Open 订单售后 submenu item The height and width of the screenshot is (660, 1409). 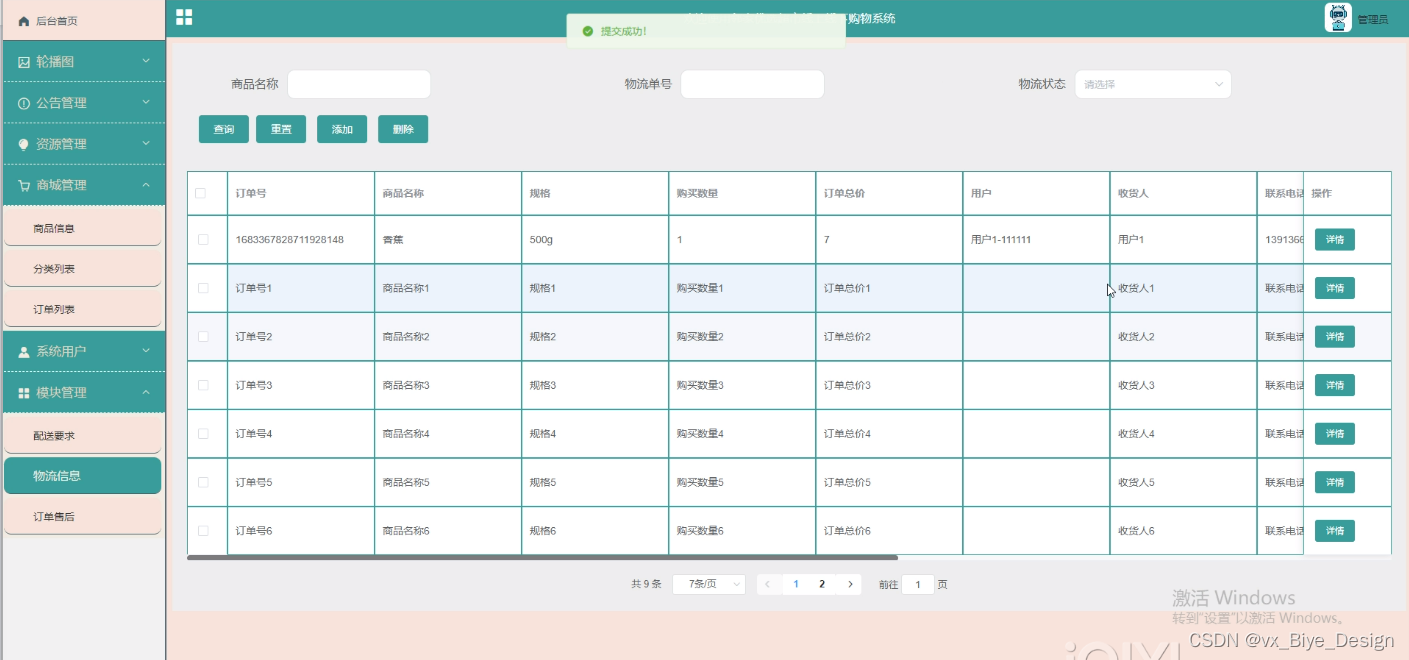83,516
